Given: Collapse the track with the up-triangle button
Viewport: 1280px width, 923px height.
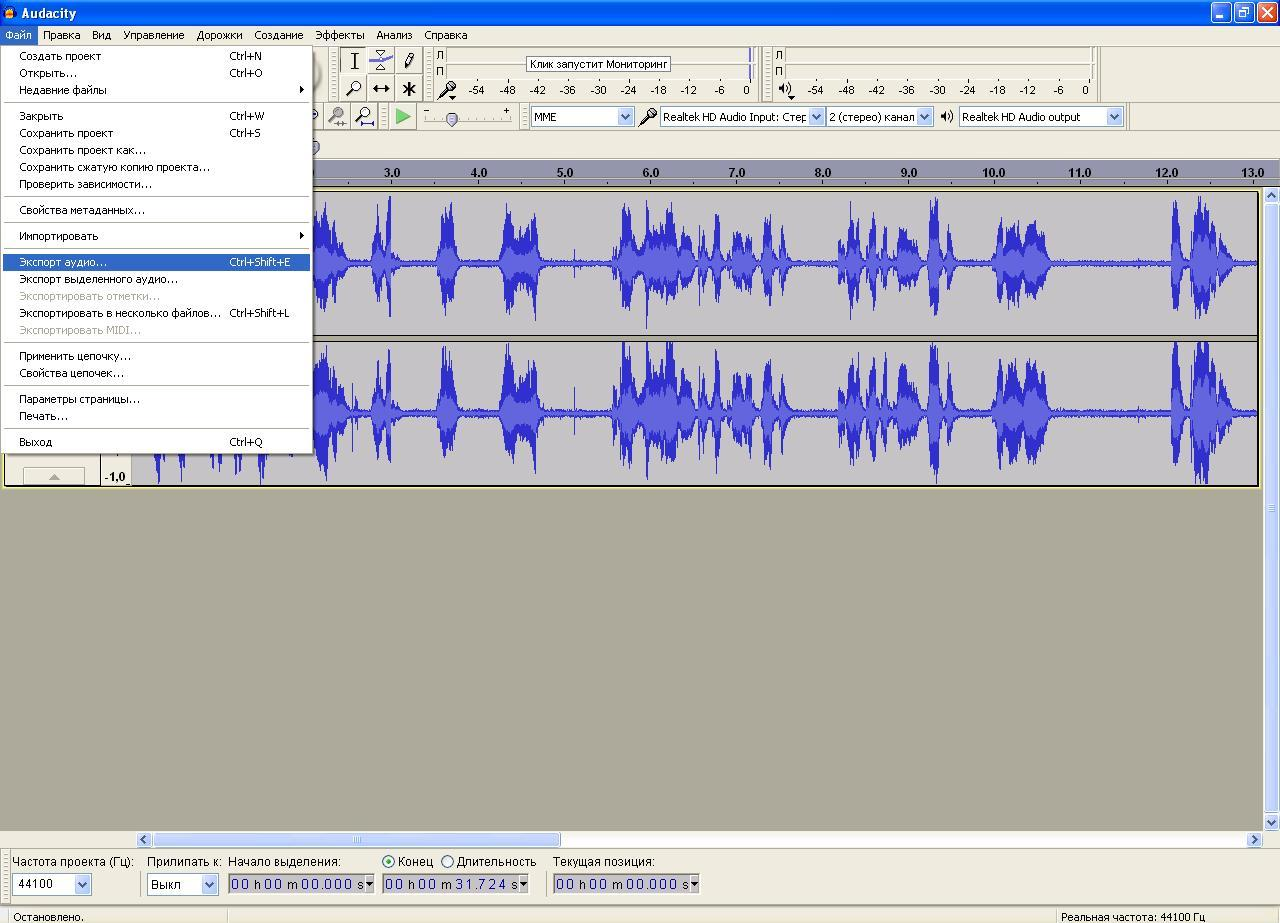Looking at the screenshot, I should point(54,476).
